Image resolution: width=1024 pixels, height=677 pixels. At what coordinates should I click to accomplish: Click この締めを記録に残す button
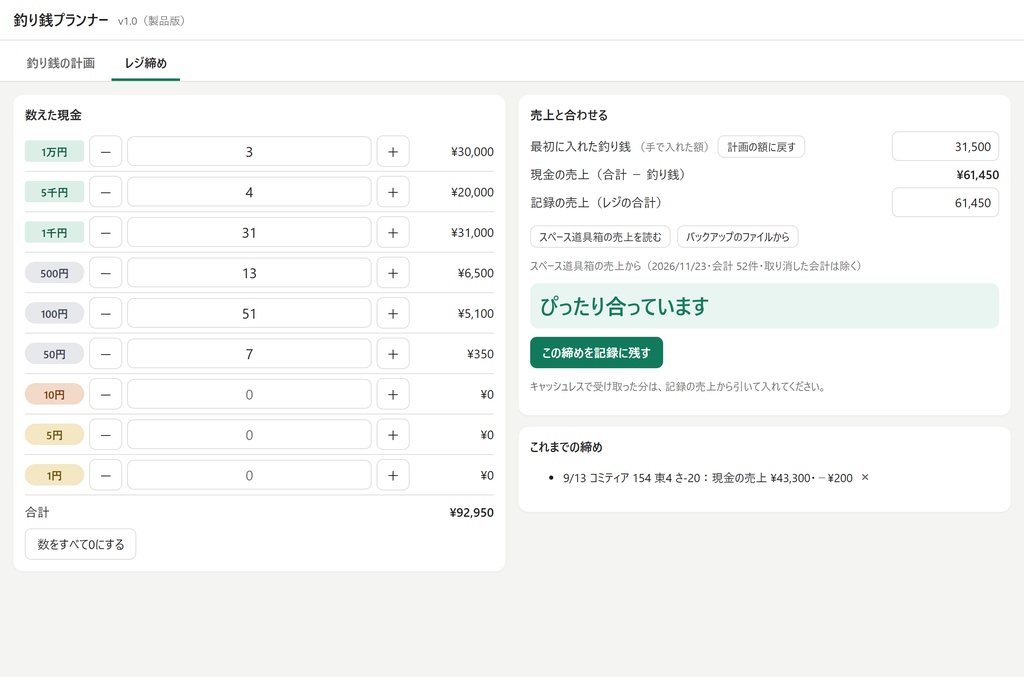[596, 353]
